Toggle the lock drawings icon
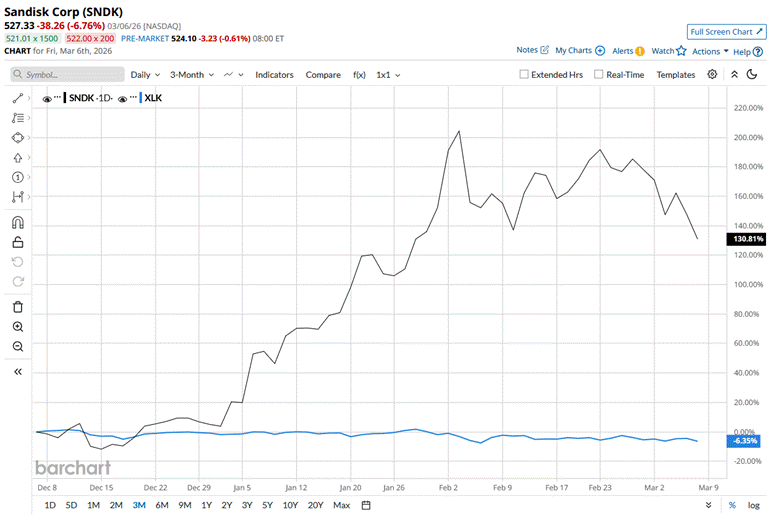Viewport: 779px width, 515px height. (18, 242)
